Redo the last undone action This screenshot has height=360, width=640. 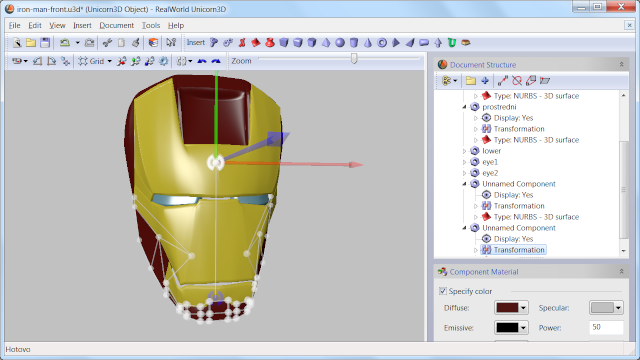tap(89, 42)
